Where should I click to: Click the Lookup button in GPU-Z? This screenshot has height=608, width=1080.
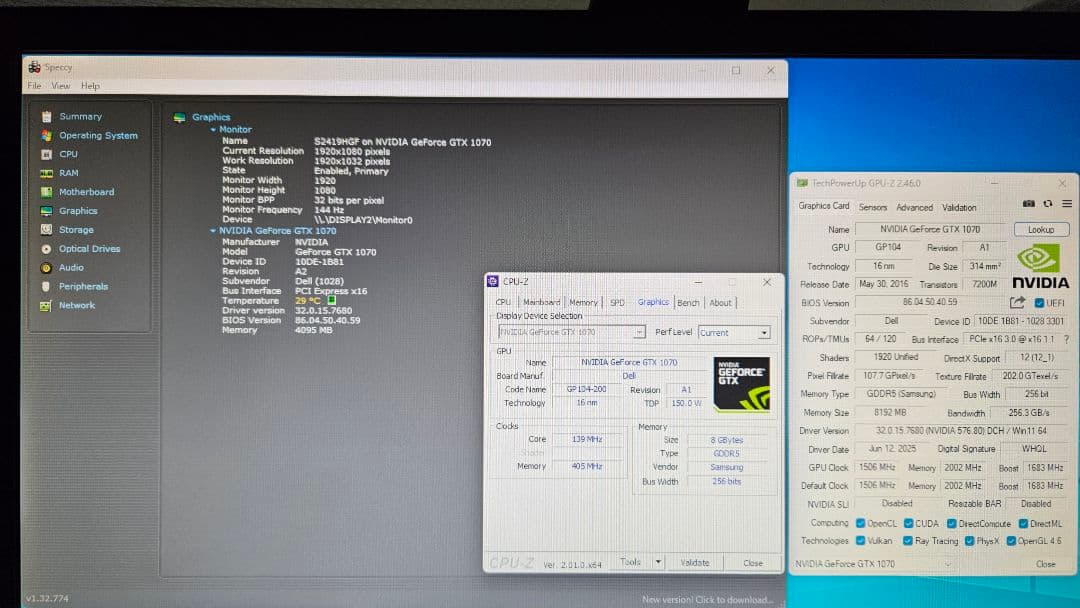(x=1041, y=229)
